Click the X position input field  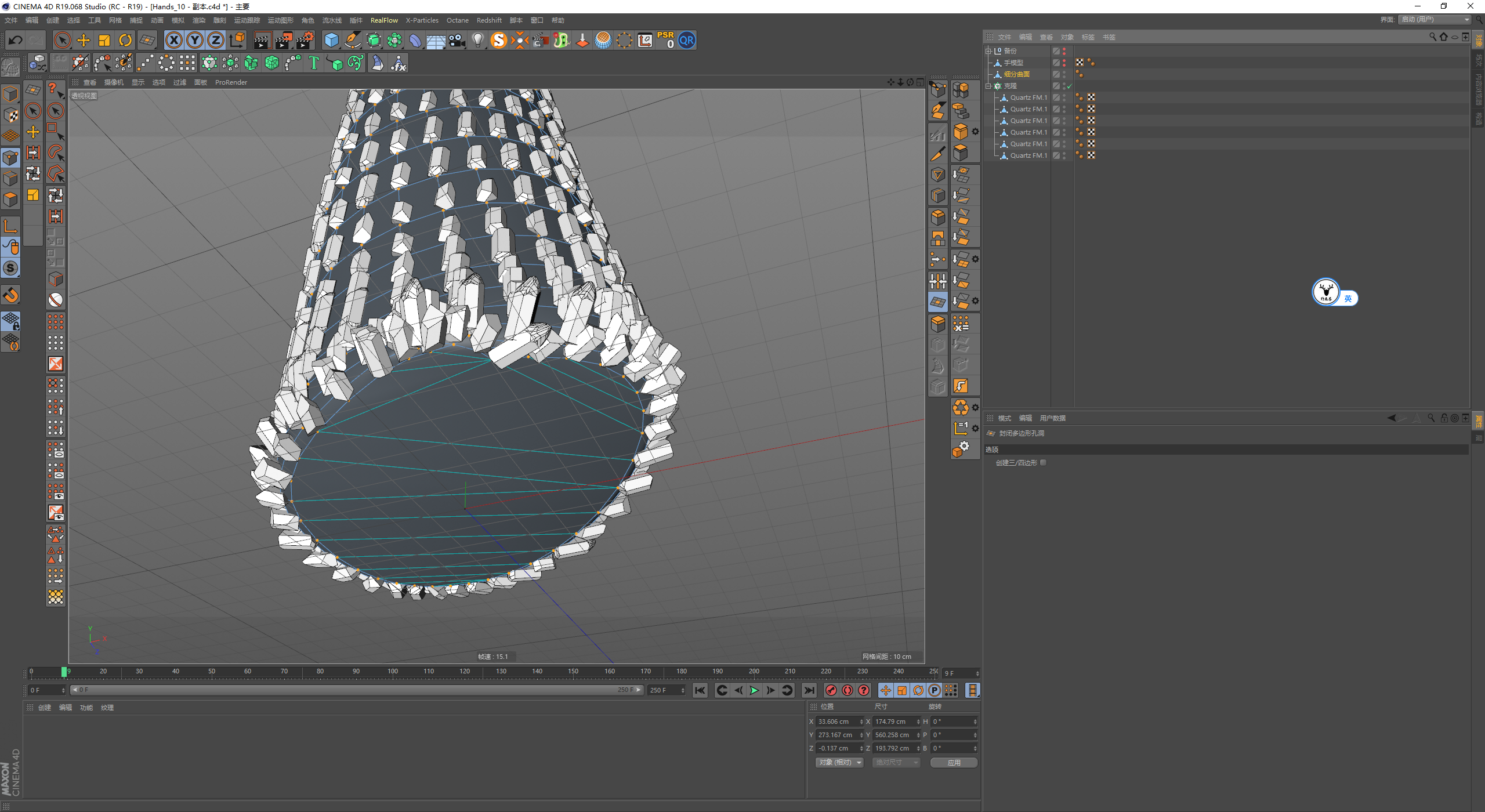(836, 722)
